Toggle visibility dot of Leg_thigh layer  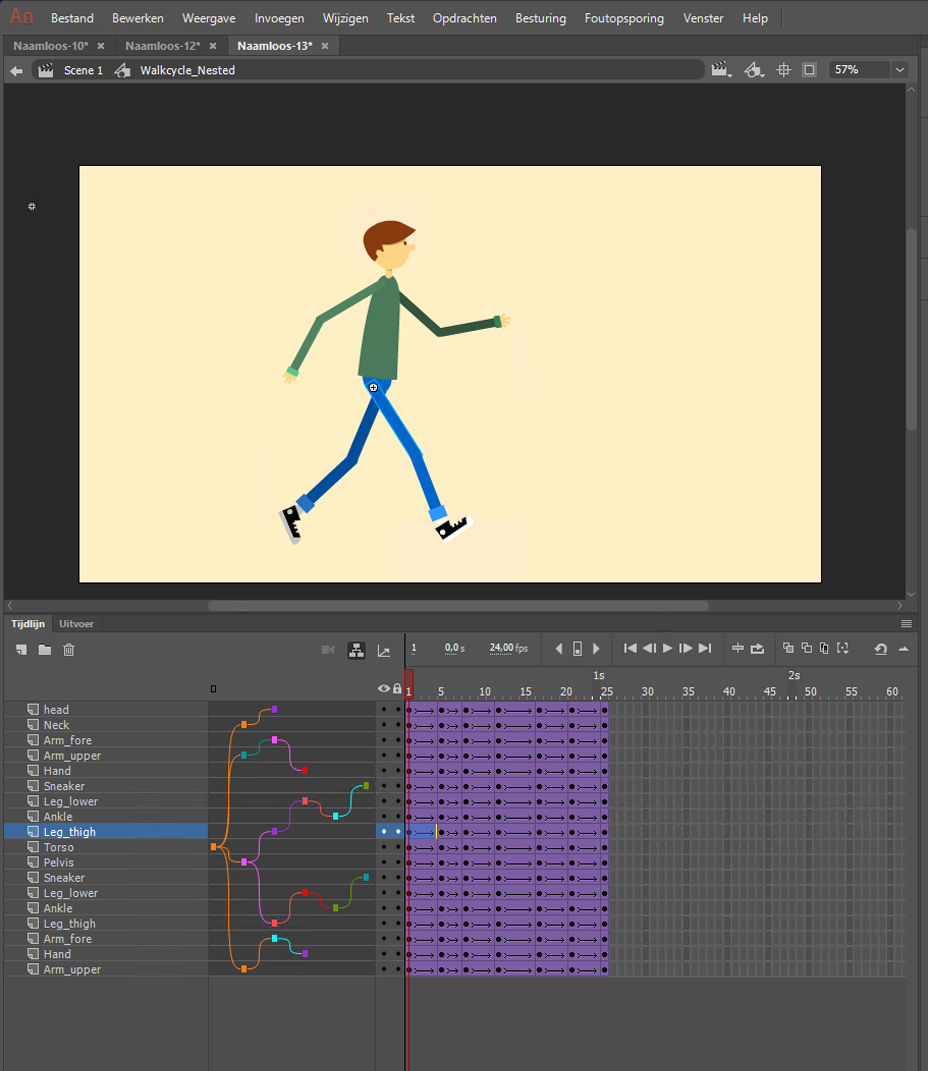click(384, 832)
